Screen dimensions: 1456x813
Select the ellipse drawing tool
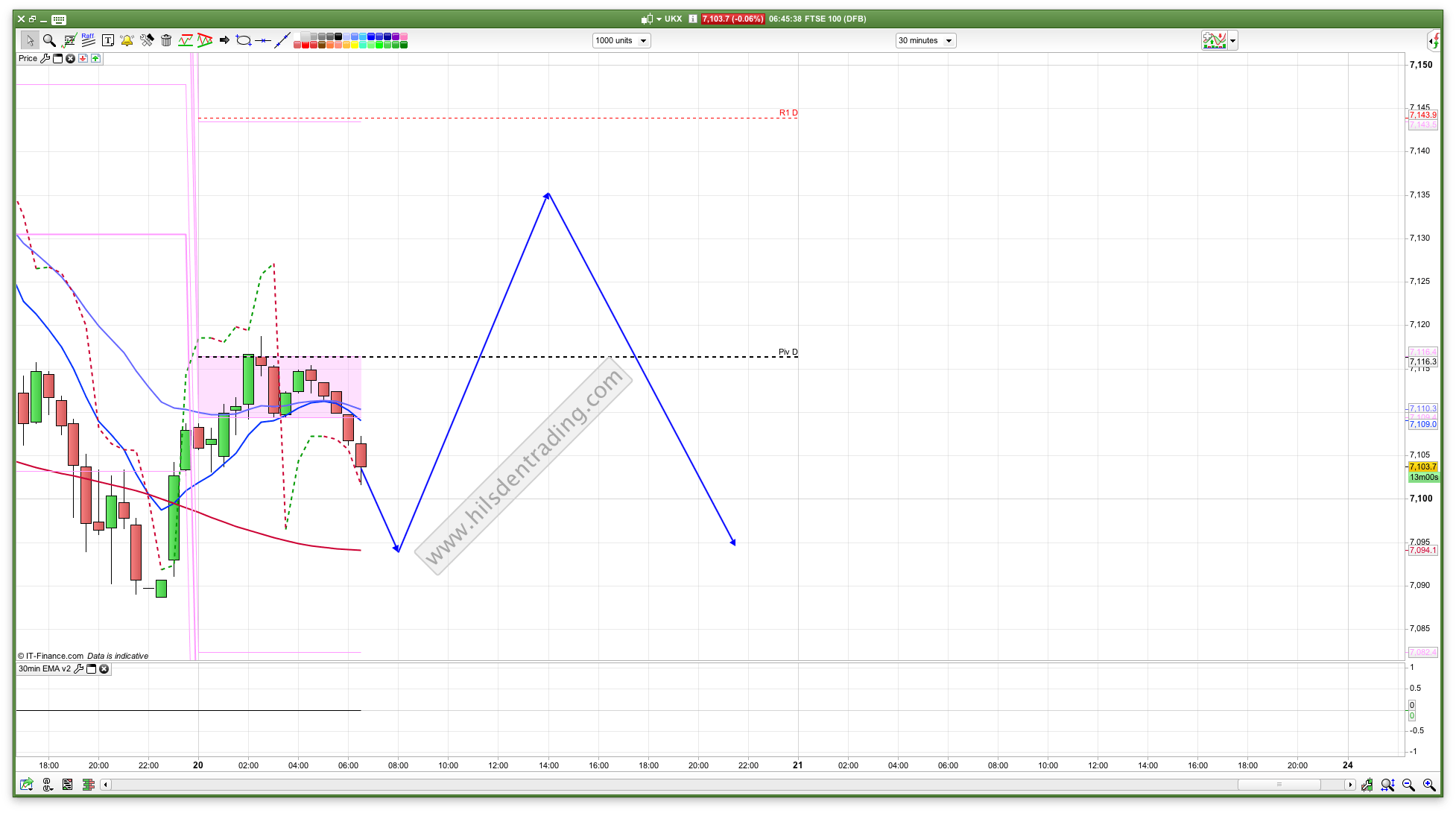244,40
